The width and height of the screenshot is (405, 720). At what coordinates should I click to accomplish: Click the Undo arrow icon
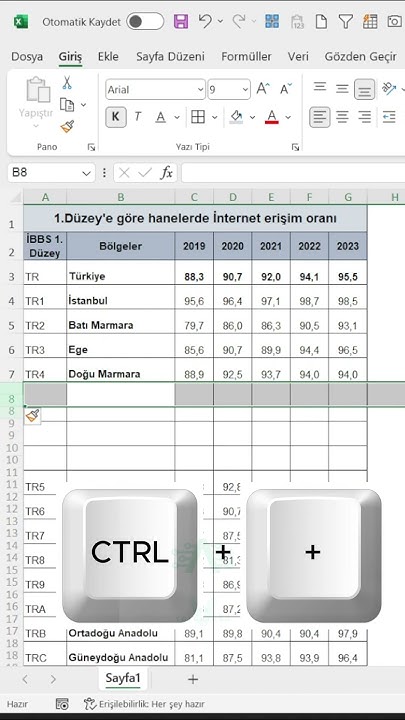pyautogui.click(x=205, y=21)
